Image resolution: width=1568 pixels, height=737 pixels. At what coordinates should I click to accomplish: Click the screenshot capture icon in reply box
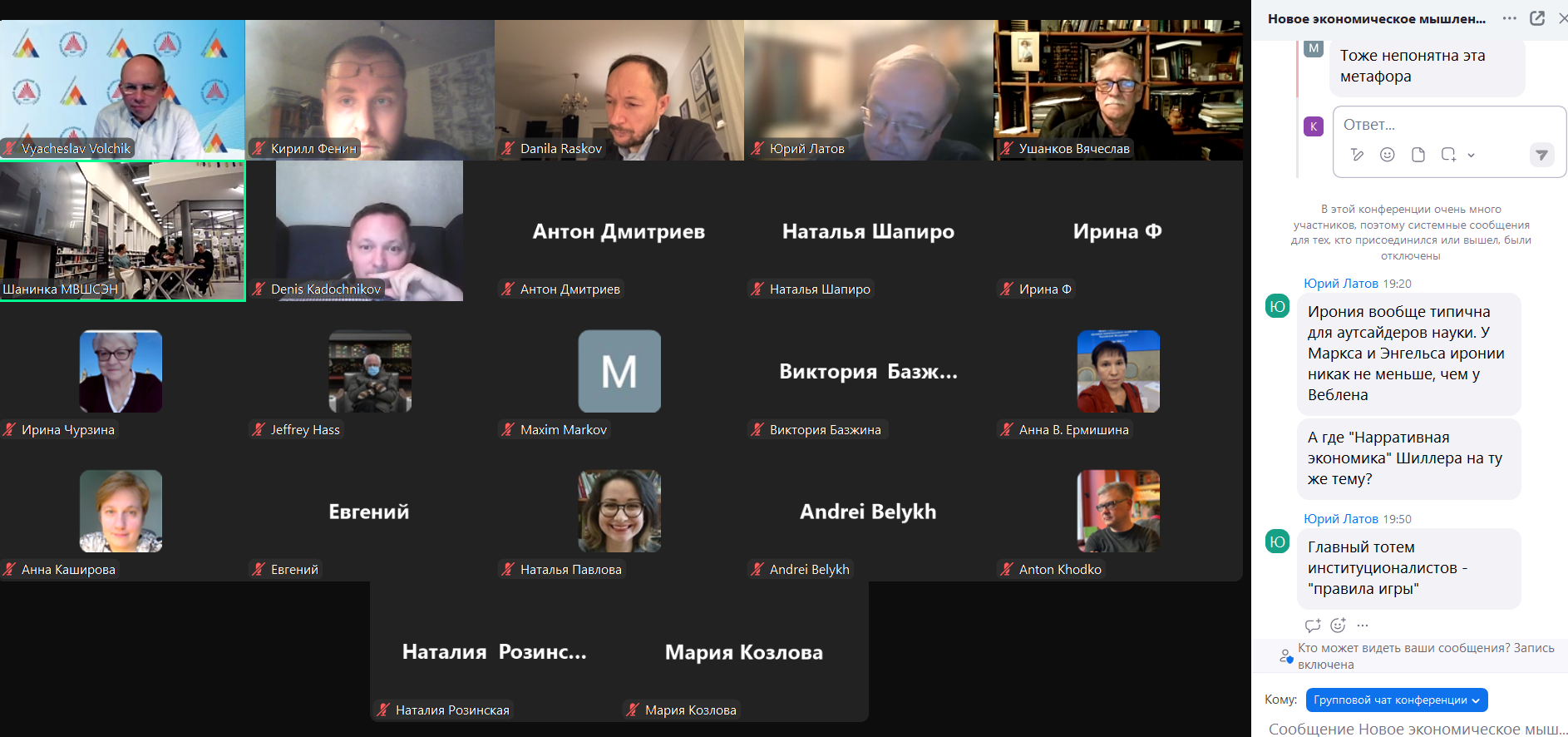point(1448,155)
